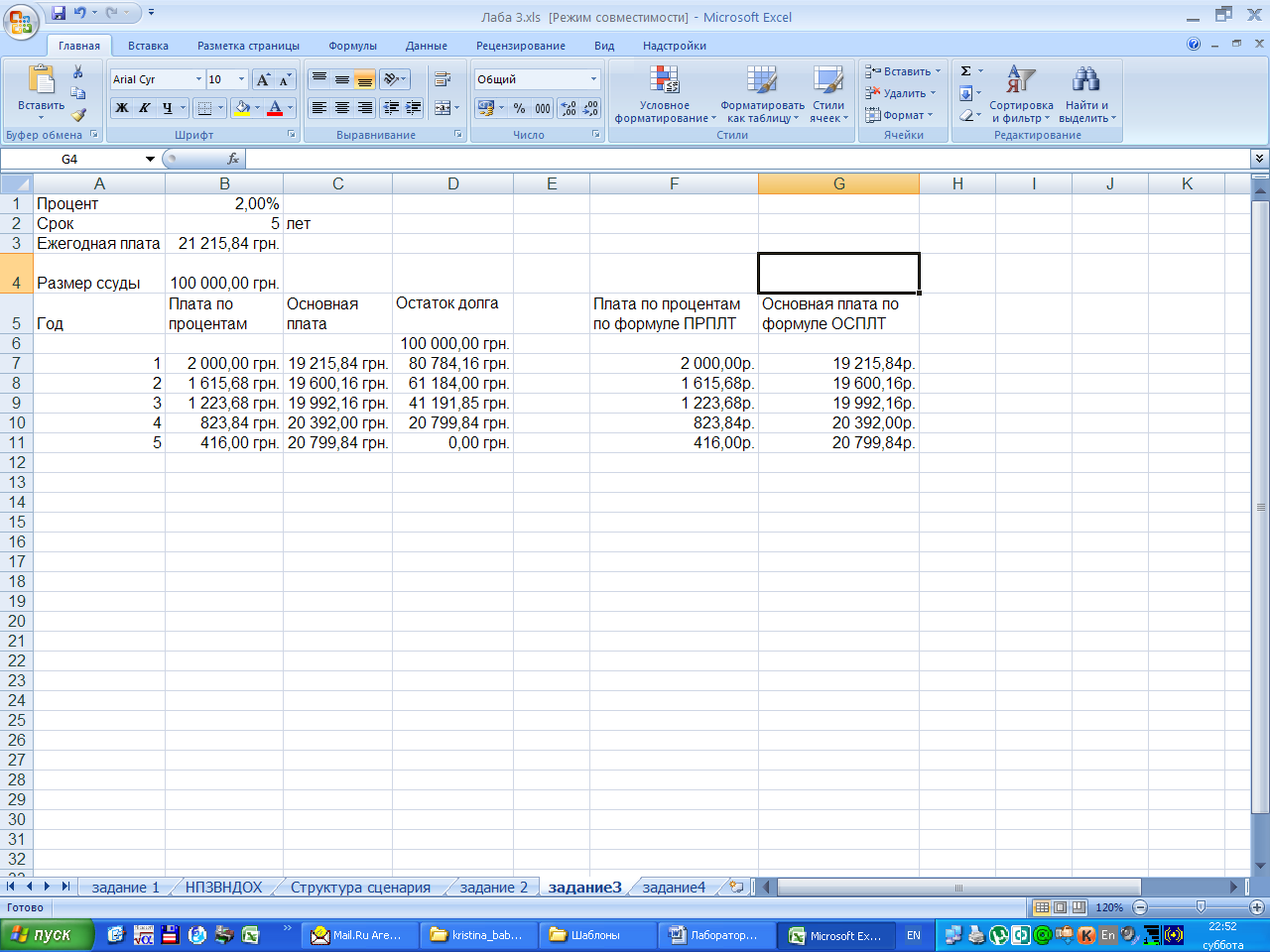The height and width of the screenshot is (952, 1270).
Task: Open Форматировать как таблицу gallery
Action: point(762,95)
